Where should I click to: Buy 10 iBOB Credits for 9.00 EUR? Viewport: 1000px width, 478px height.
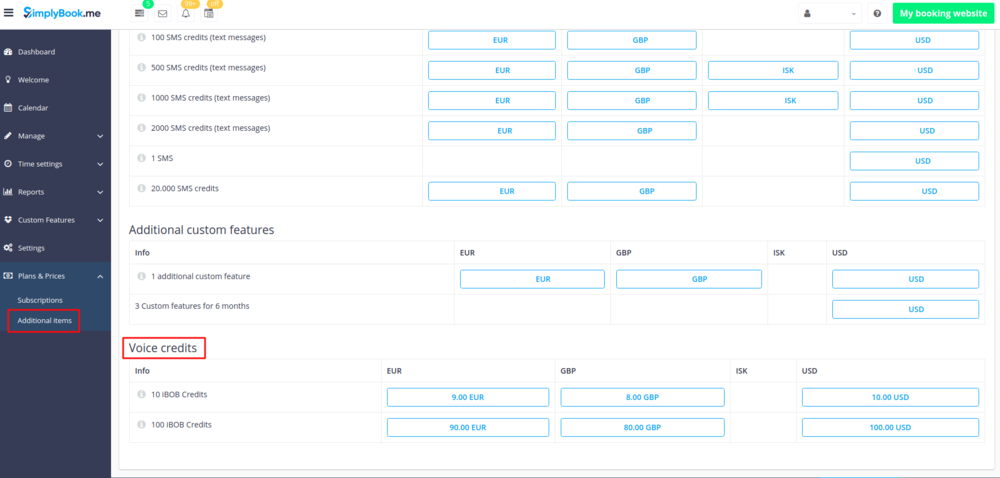(467, 397)
